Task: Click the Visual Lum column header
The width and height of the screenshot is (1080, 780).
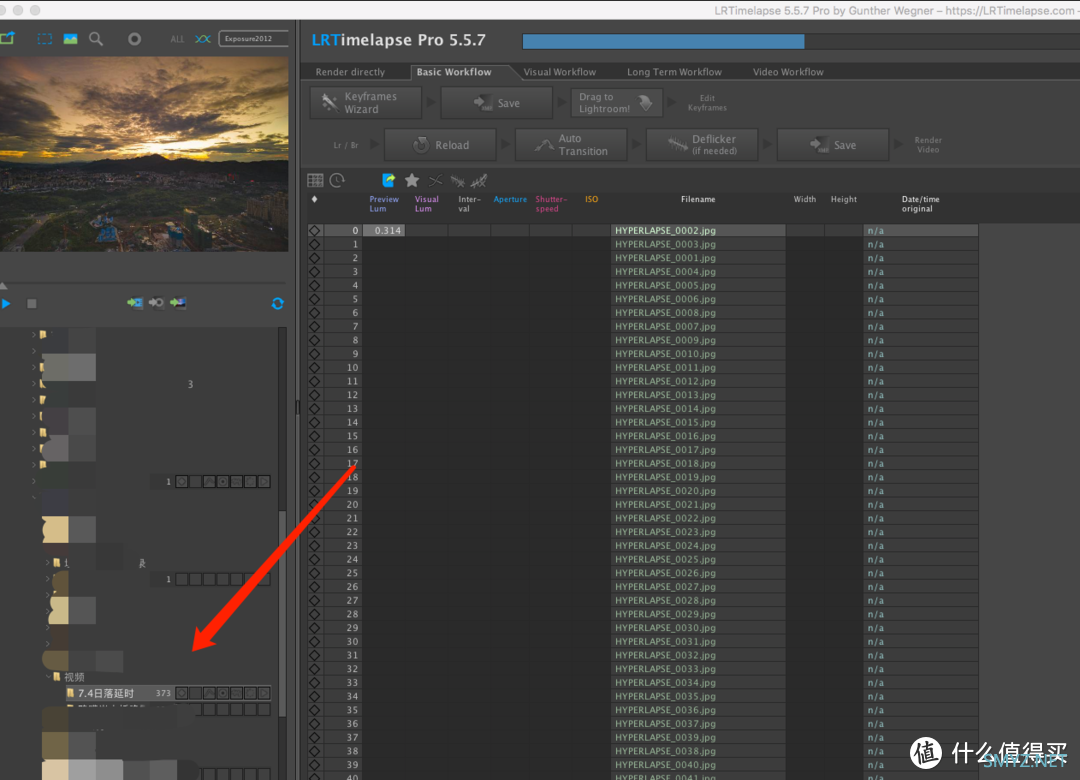Action: coord(426,204)
